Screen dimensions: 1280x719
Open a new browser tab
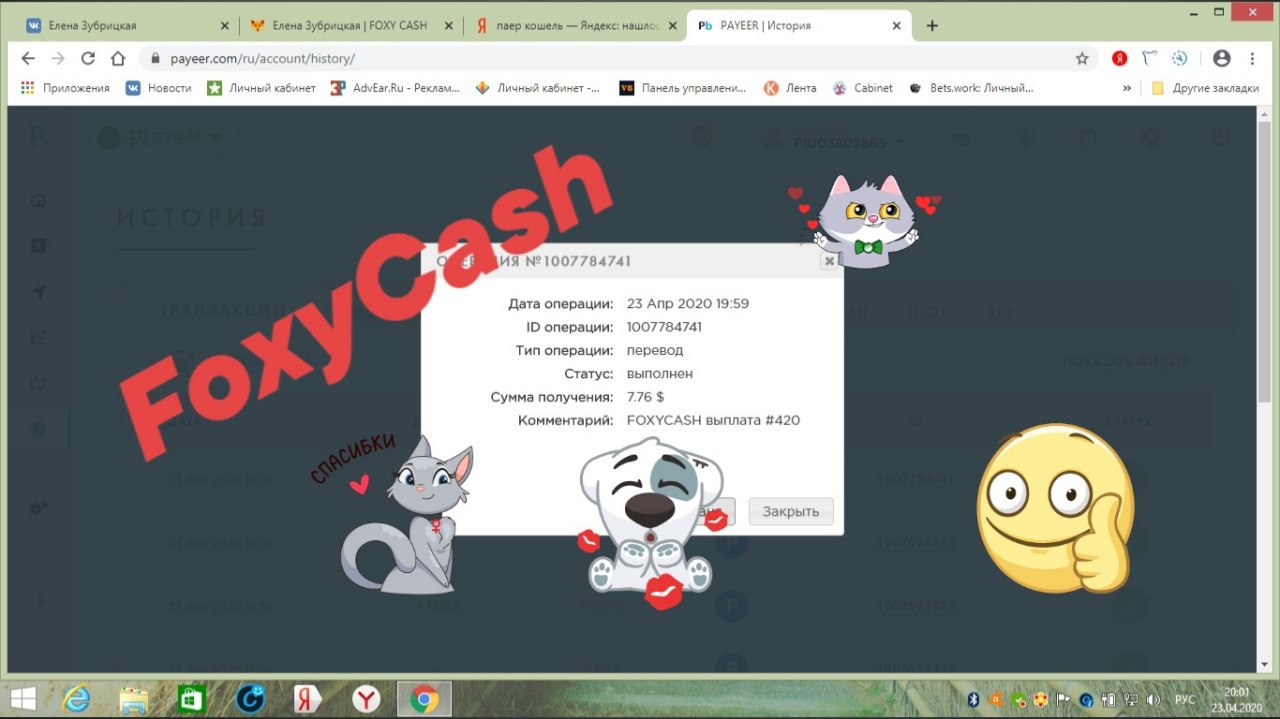(932, 26)
